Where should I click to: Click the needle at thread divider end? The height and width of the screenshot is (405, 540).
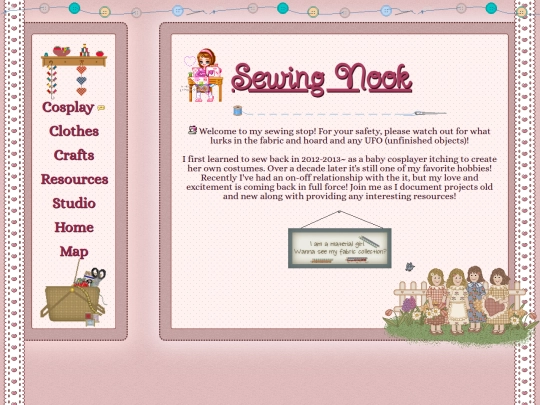(x=429, y=113)
